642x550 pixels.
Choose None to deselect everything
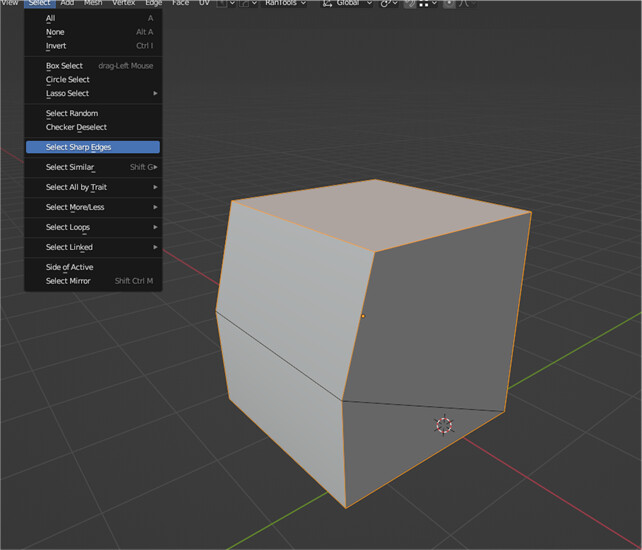(x=93, y=32)
